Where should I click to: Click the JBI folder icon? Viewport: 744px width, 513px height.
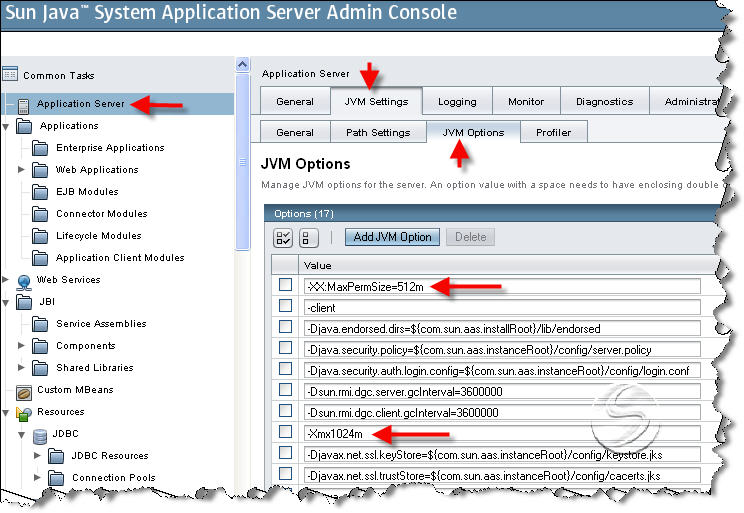(x=24, y=302)
